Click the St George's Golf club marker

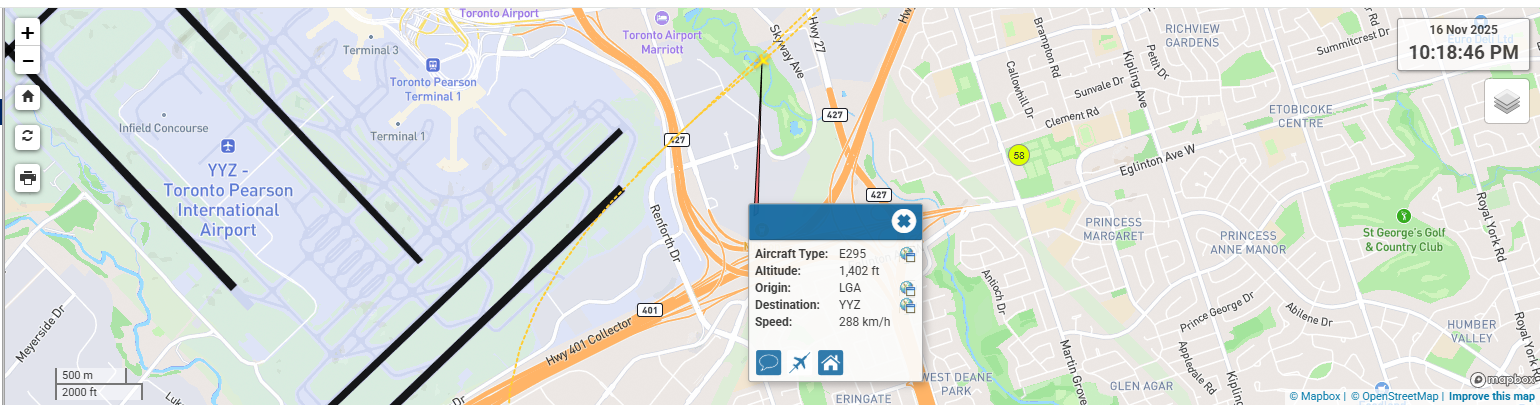(x=1403, y=215)
